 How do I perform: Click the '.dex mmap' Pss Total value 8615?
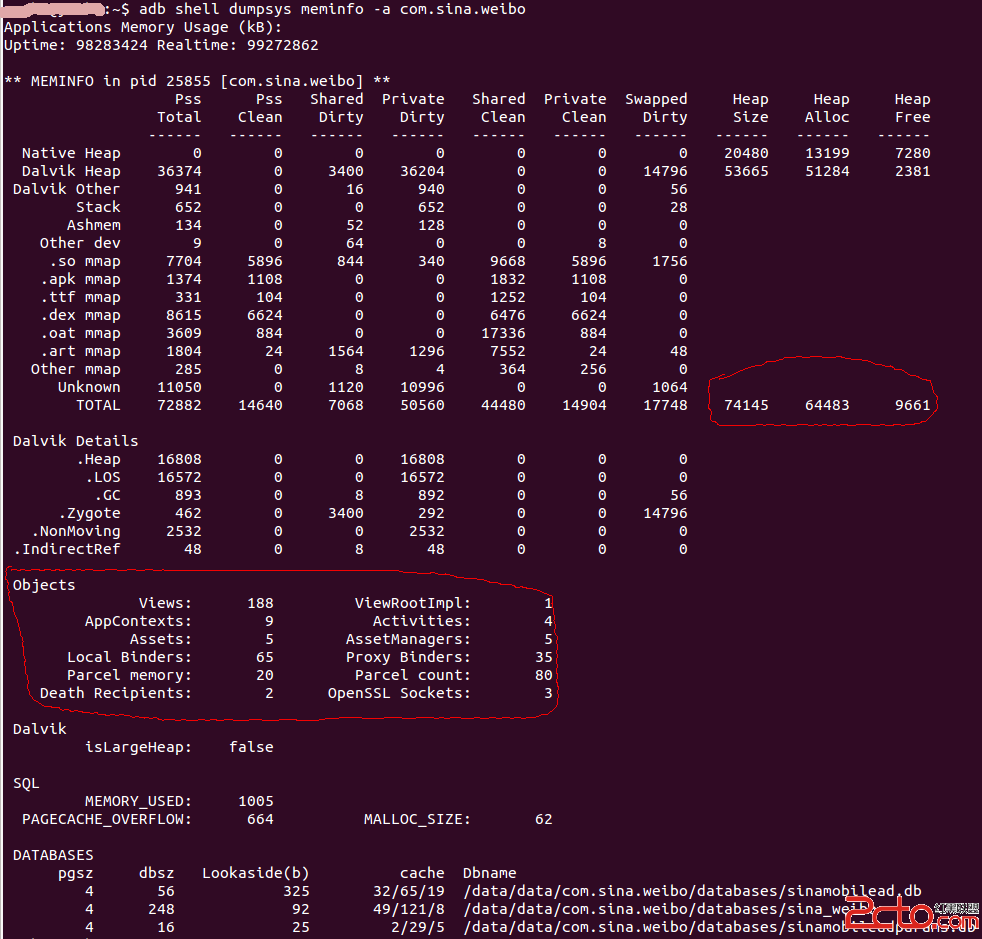pyautogui.click(x=183, y=316)
